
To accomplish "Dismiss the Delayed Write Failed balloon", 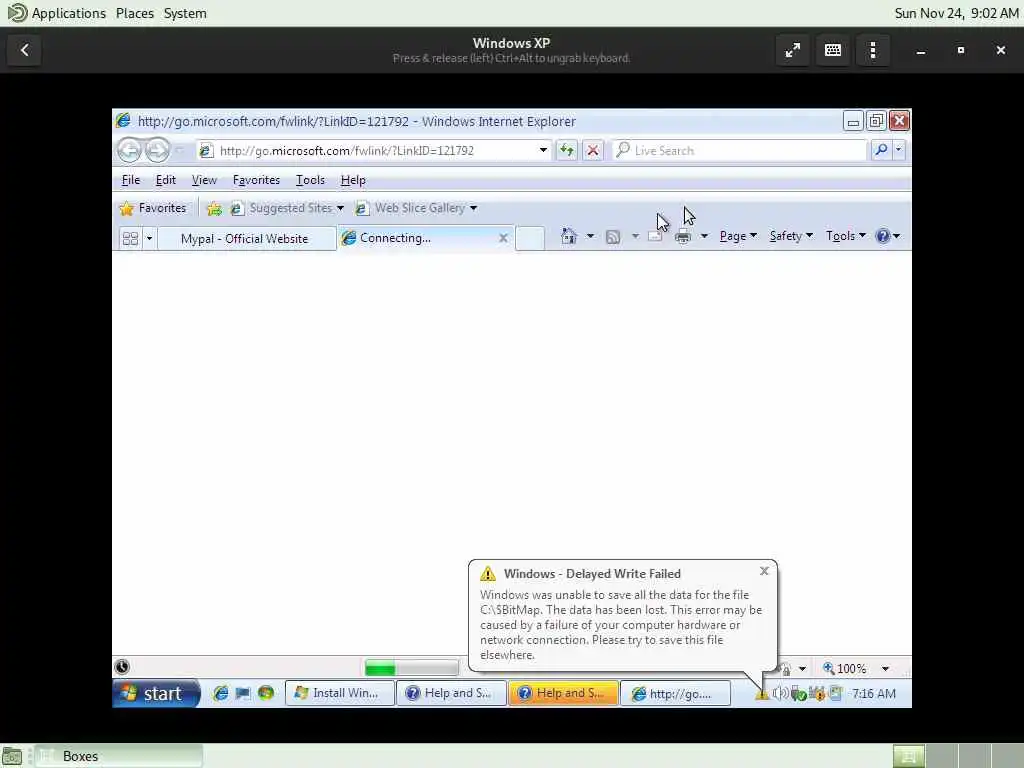I will click(764, 571).
